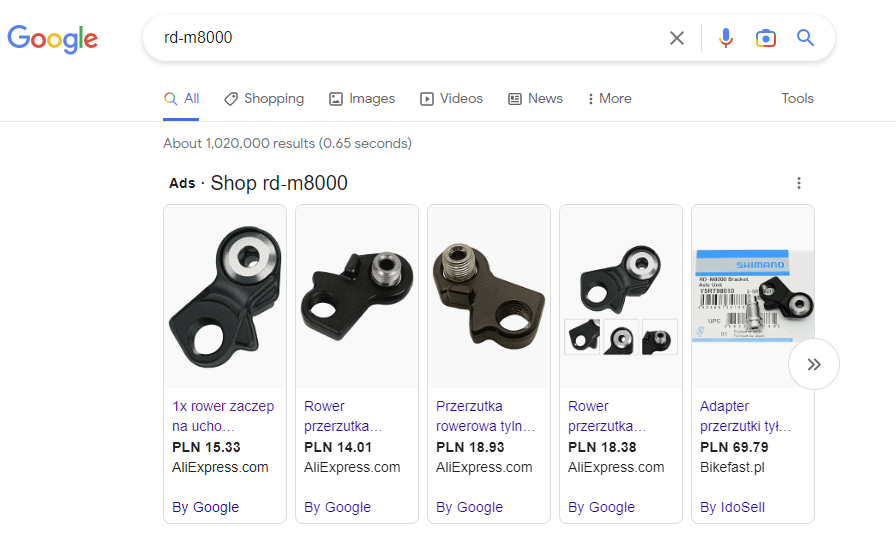The image size is (896, 539).
Task: Show next products with double-arrow button
Action: pos(813,365)
